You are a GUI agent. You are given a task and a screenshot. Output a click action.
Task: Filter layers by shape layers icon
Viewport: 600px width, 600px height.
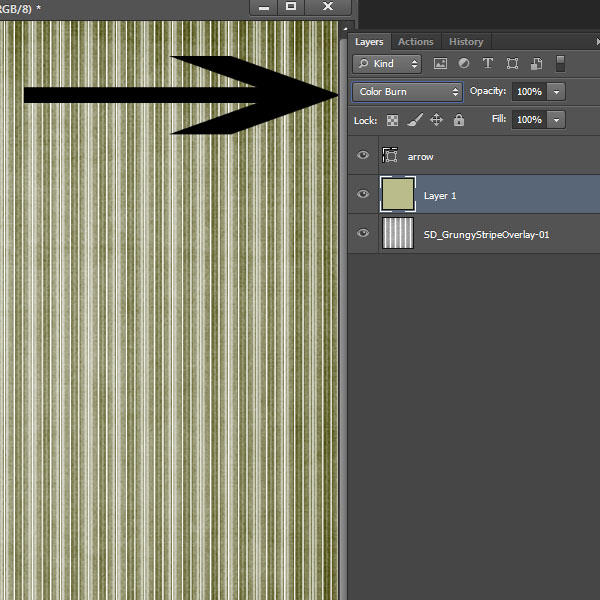[512, 64]
